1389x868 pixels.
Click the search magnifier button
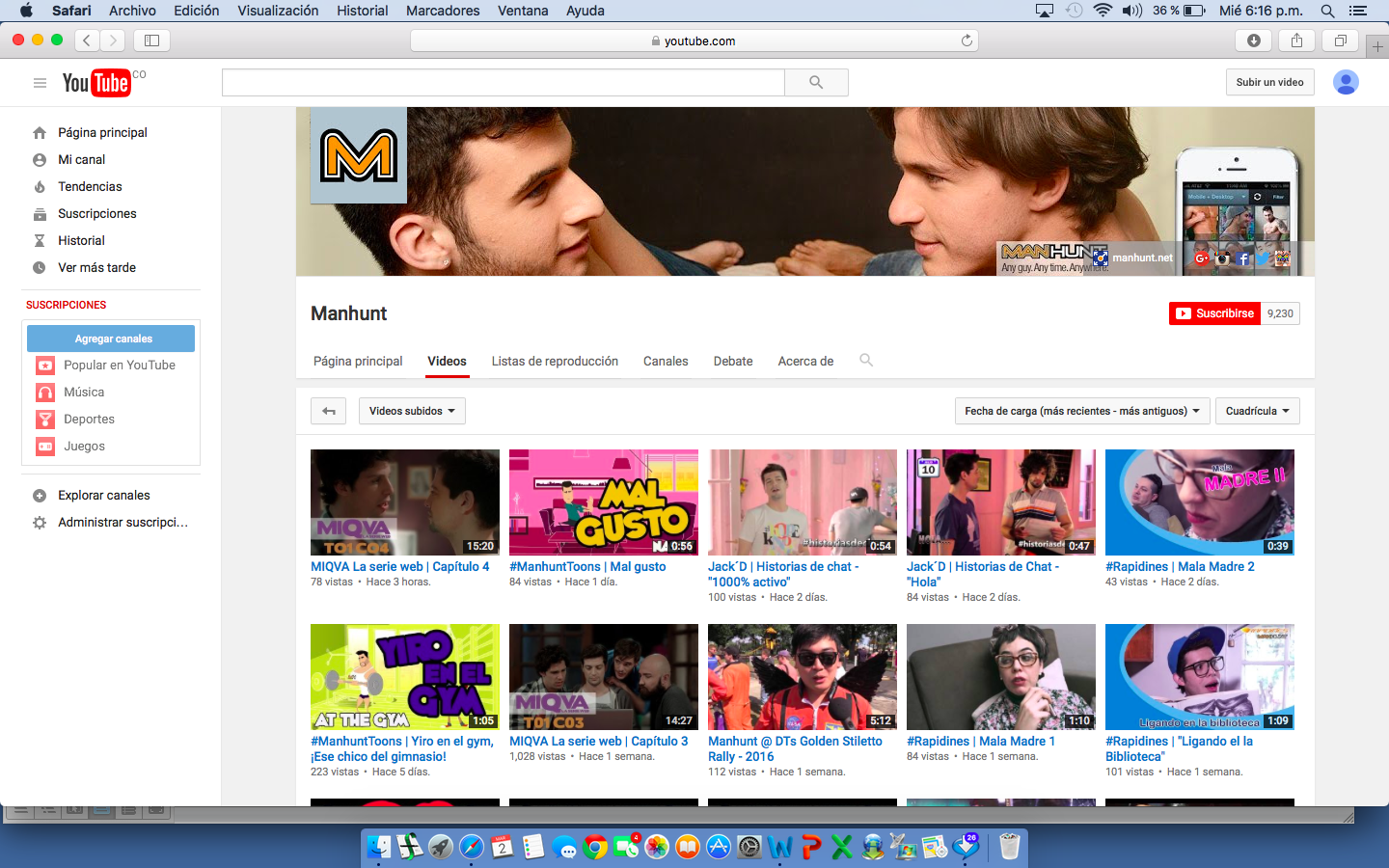[x=816, y=82]
